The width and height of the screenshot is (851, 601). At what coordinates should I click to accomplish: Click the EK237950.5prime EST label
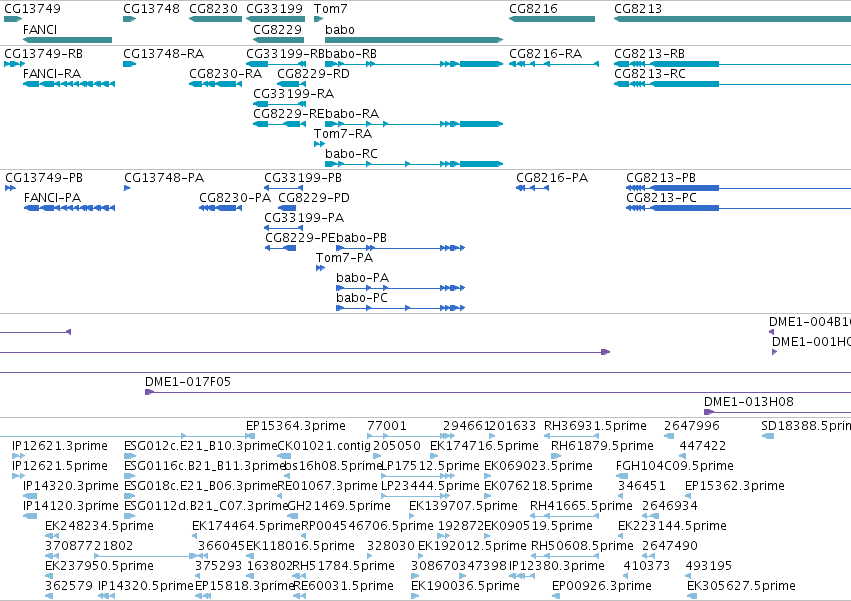click(x=99, y=566)
